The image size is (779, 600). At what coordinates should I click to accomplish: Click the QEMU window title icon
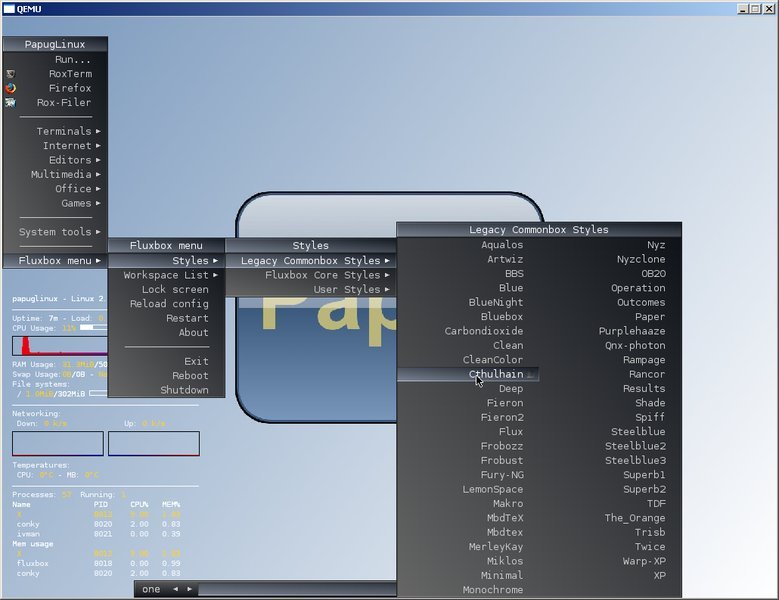click(x=9, y=9)
